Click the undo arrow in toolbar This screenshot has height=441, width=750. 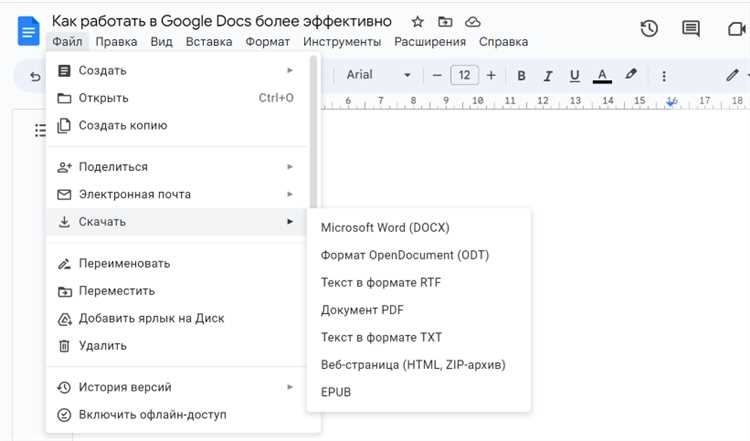point(35,76)
